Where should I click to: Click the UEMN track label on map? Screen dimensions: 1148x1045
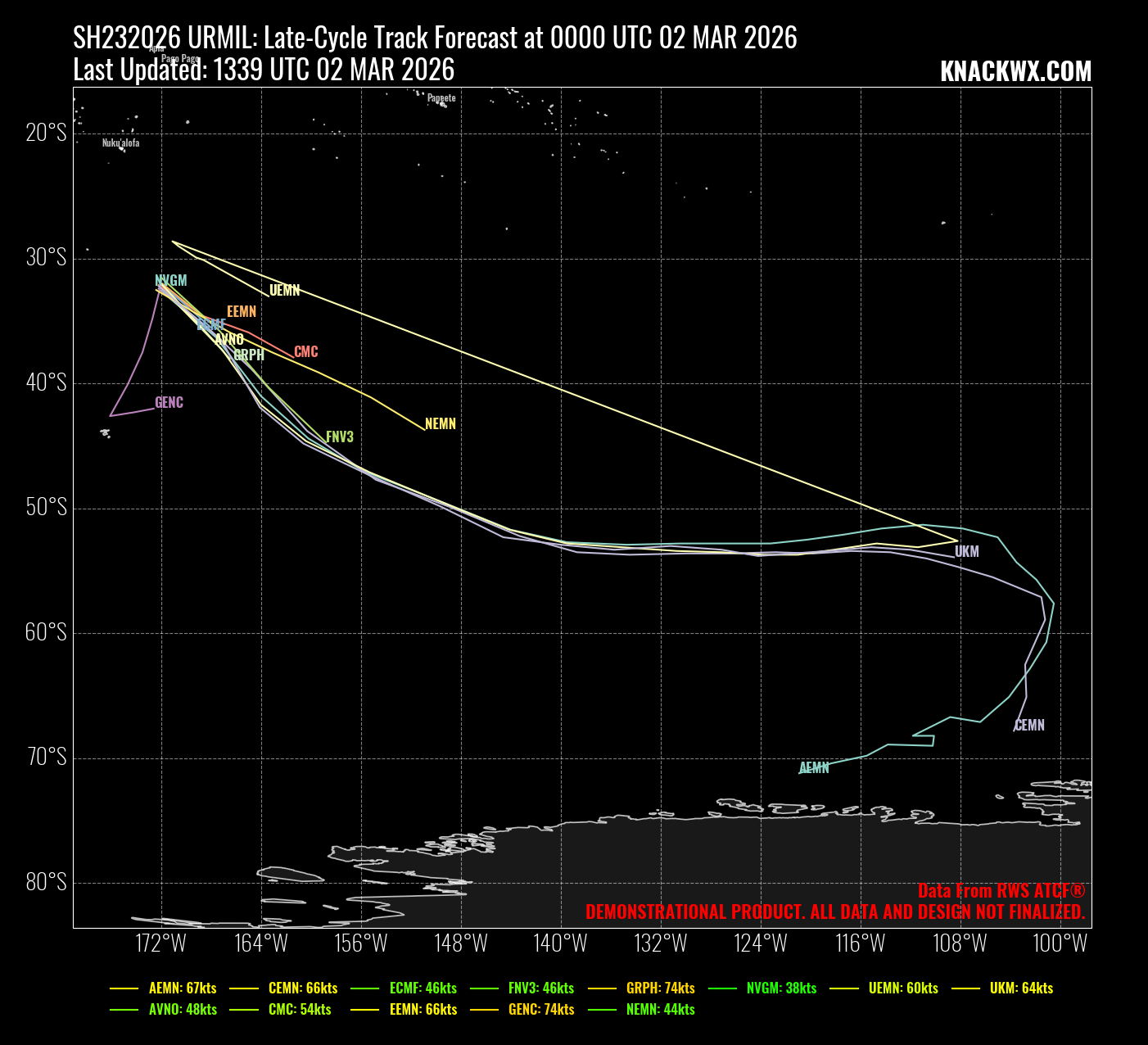click(x=284, y=290)
